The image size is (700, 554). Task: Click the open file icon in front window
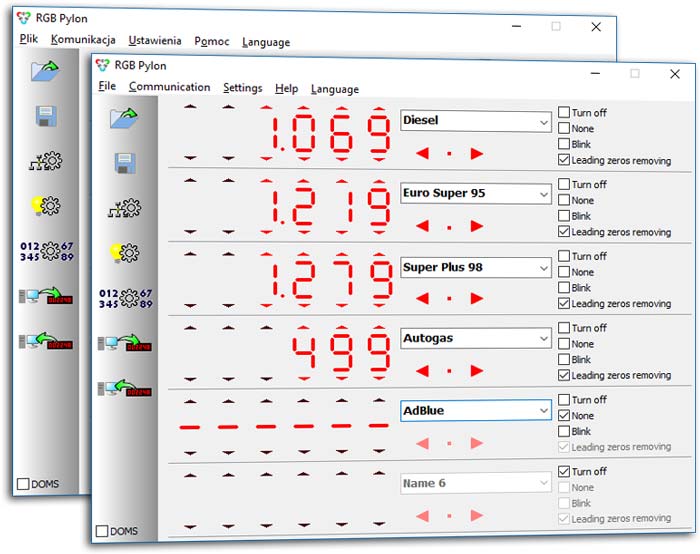[x=125, y=117]
